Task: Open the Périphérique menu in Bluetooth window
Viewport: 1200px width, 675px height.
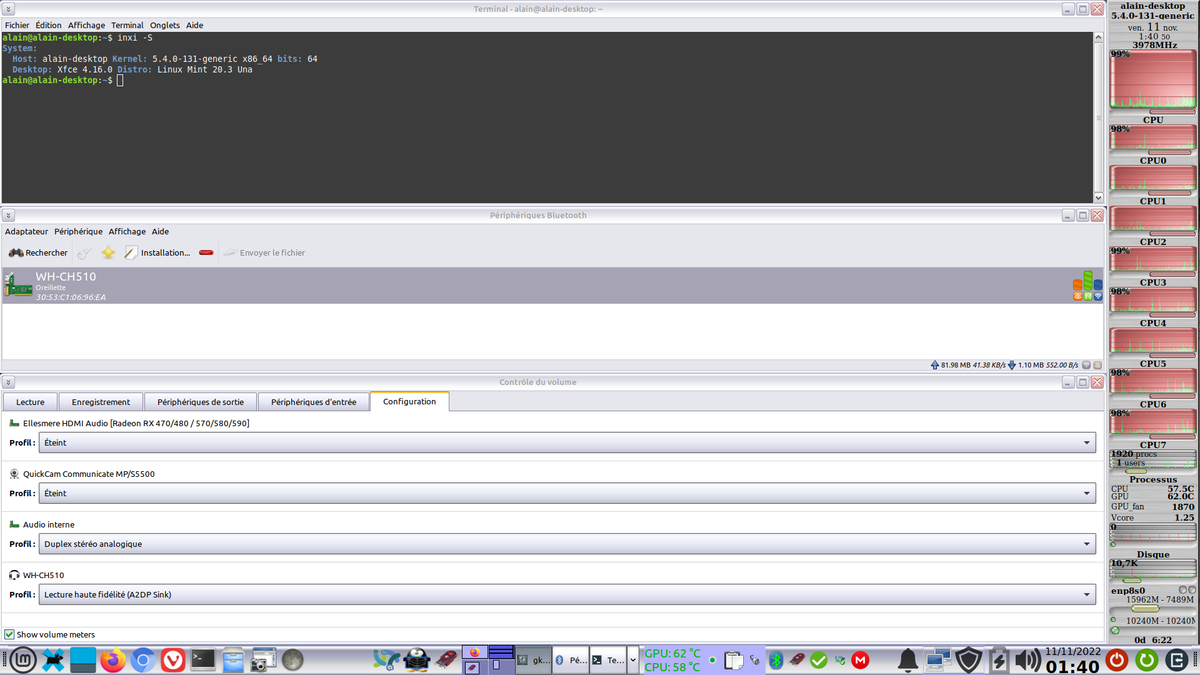Action: pyautogui.click(x=78, y=231)
